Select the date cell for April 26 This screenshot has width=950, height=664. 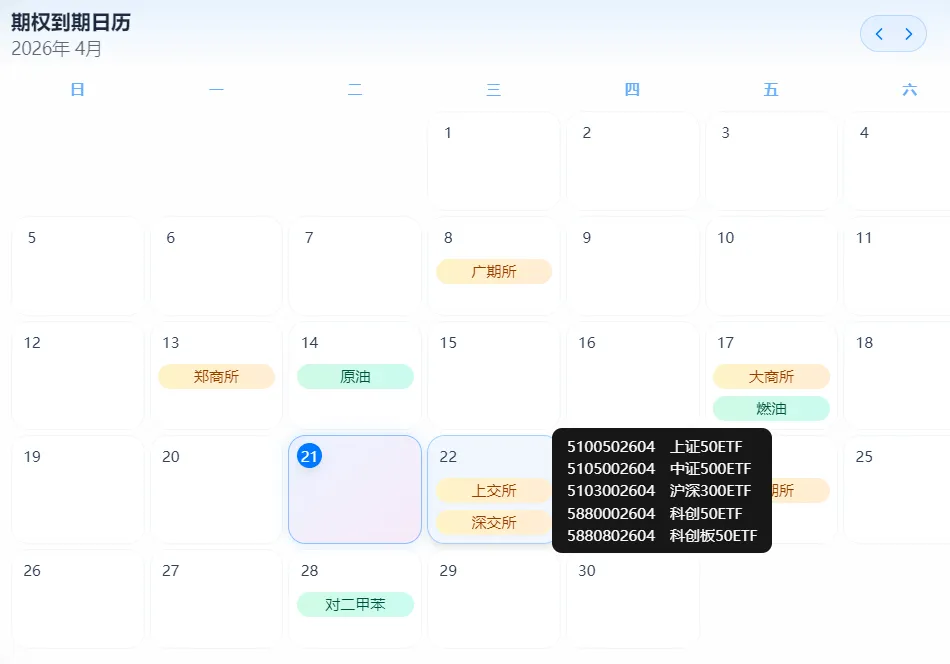(x=78, y=599)
